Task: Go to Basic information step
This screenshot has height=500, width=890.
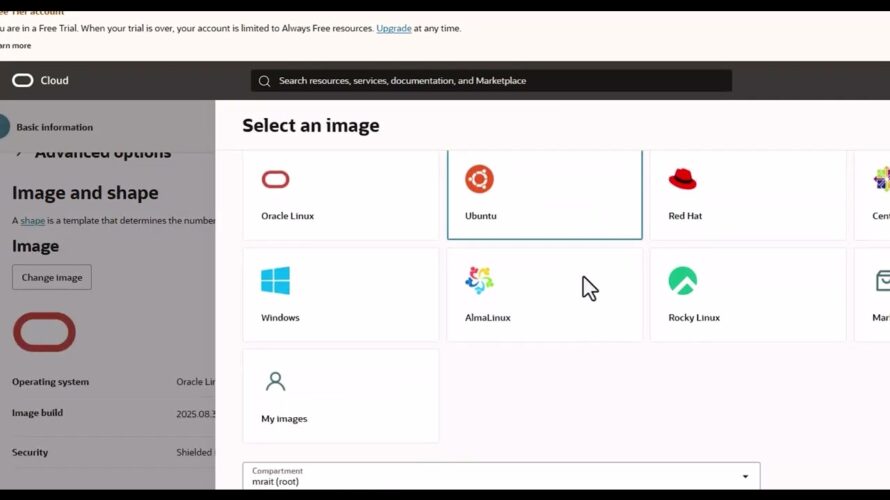Action: click(54, 127)
